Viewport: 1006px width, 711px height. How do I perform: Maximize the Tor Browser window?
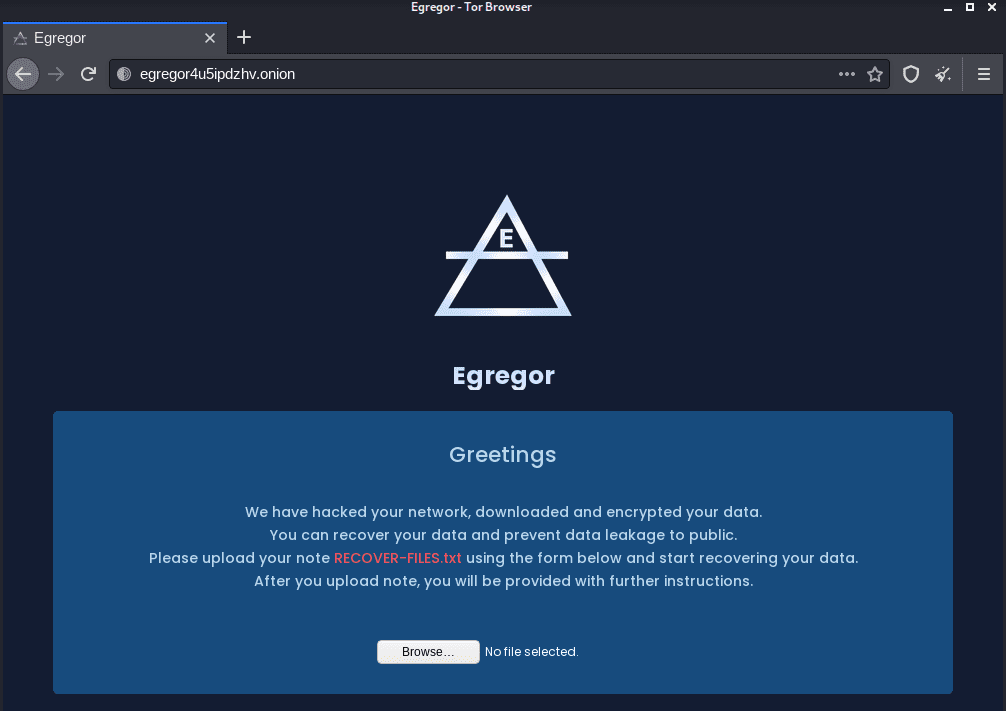[x=970, y=7]
